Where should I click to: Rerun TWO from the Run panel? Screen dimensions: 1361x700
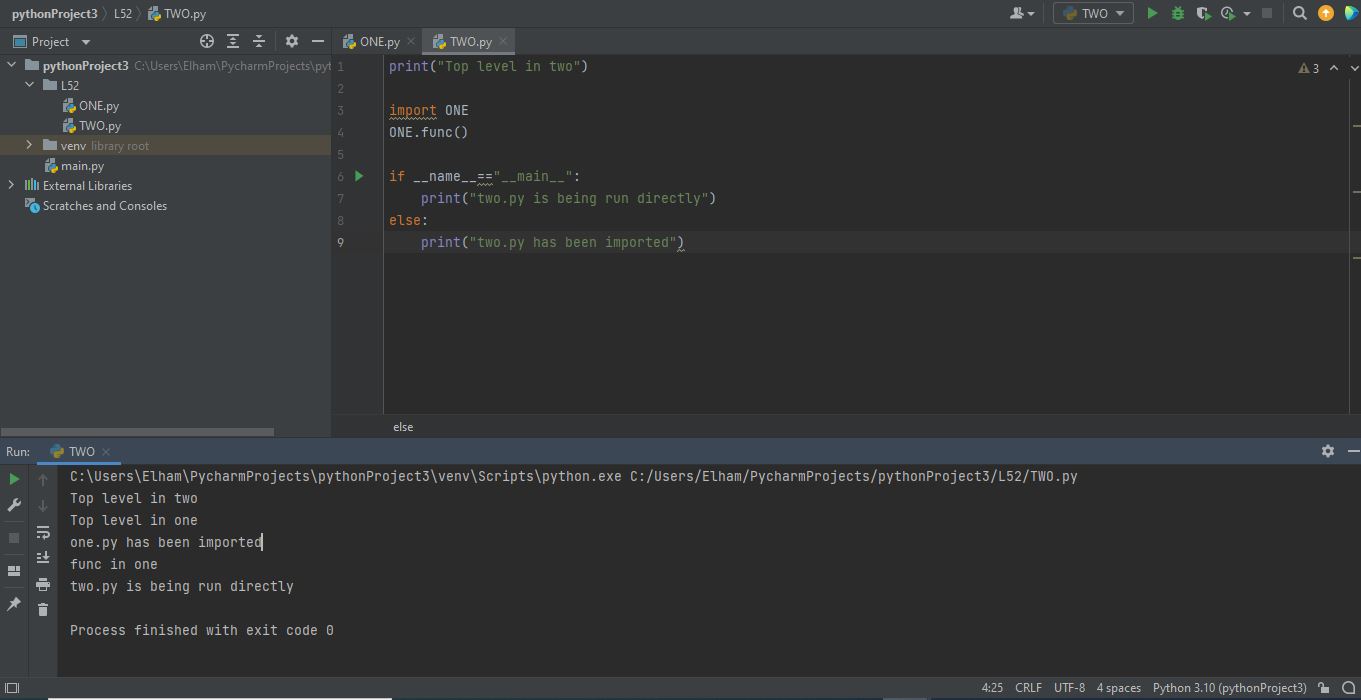click(x=14, y=480)
